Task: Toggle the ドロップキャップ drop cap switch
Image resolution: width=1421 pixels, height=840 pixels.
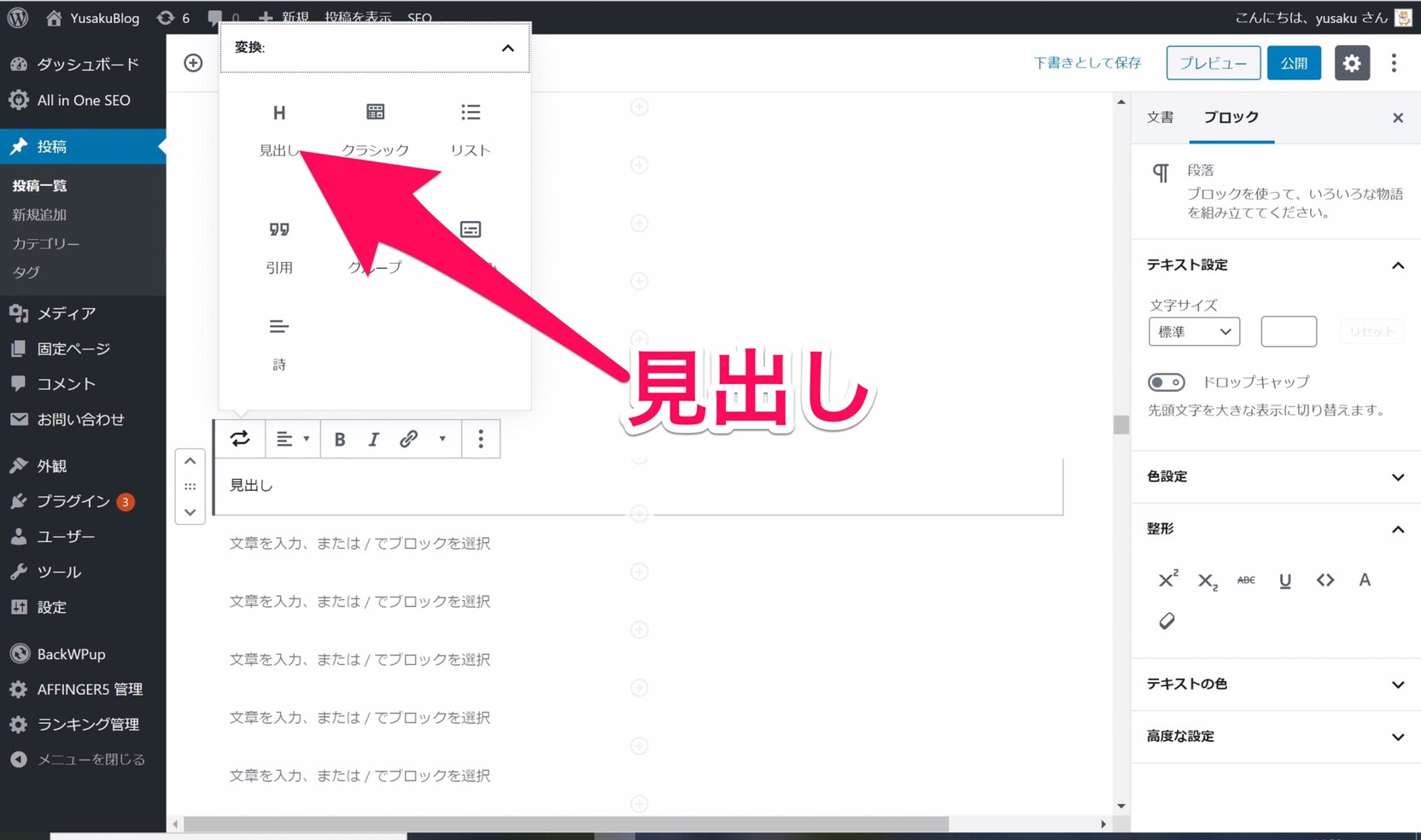Action: click(x=1166, y=382)
